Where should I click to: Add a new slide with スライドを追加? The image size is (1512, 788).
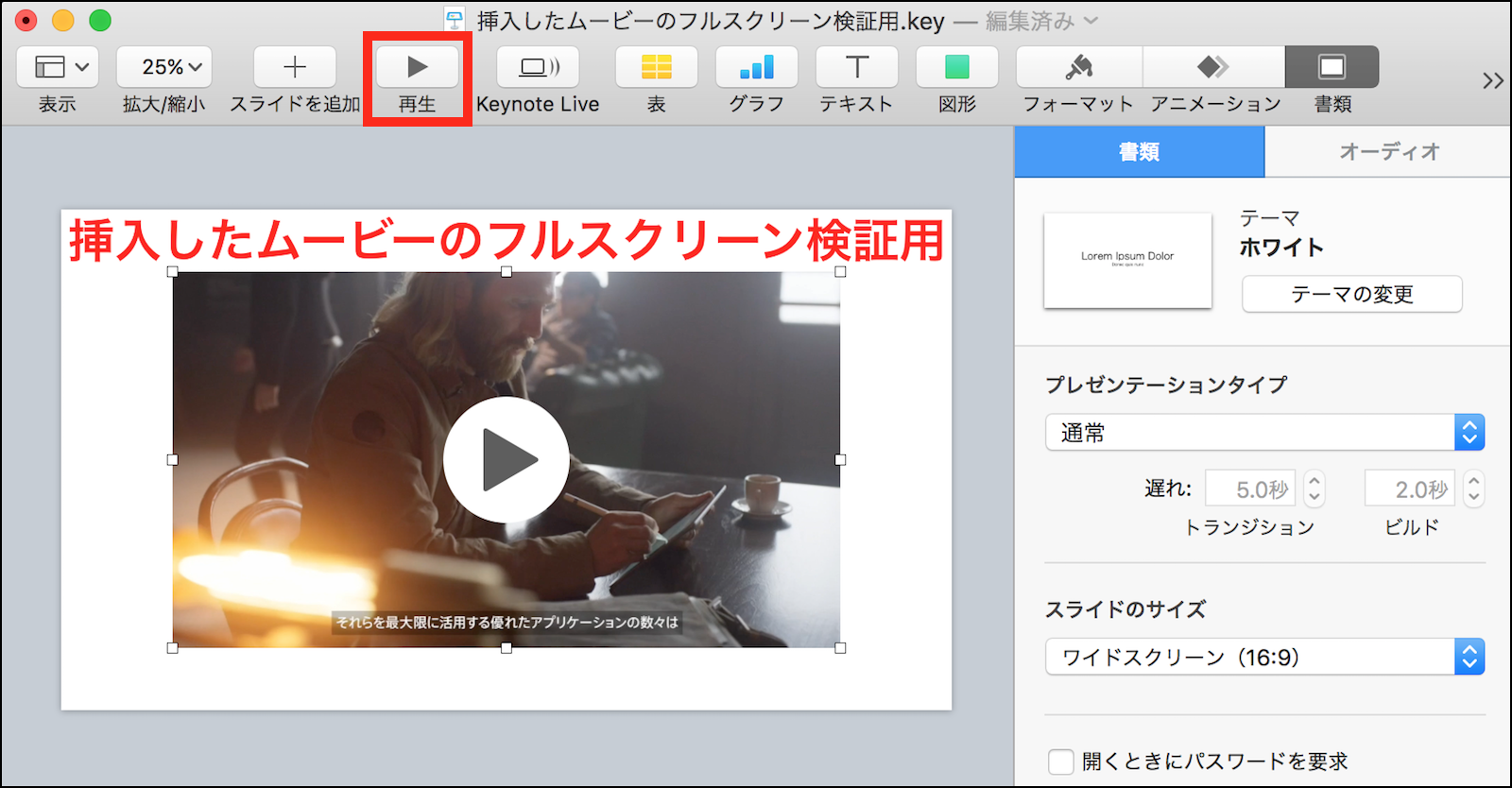coord(295,67)
